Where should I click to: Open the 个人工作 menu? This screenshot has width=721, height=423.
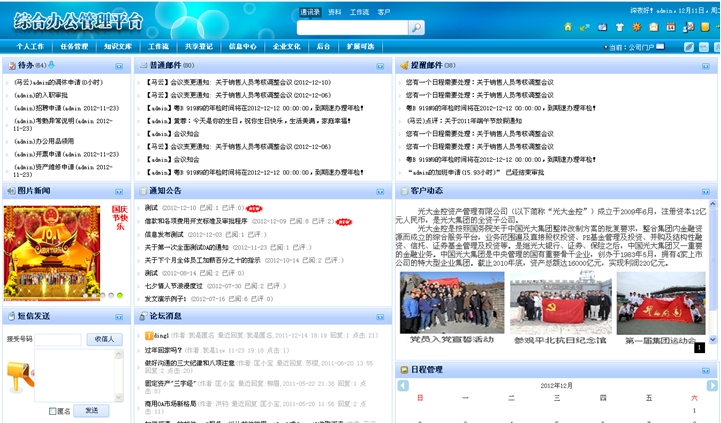point(30,46)
